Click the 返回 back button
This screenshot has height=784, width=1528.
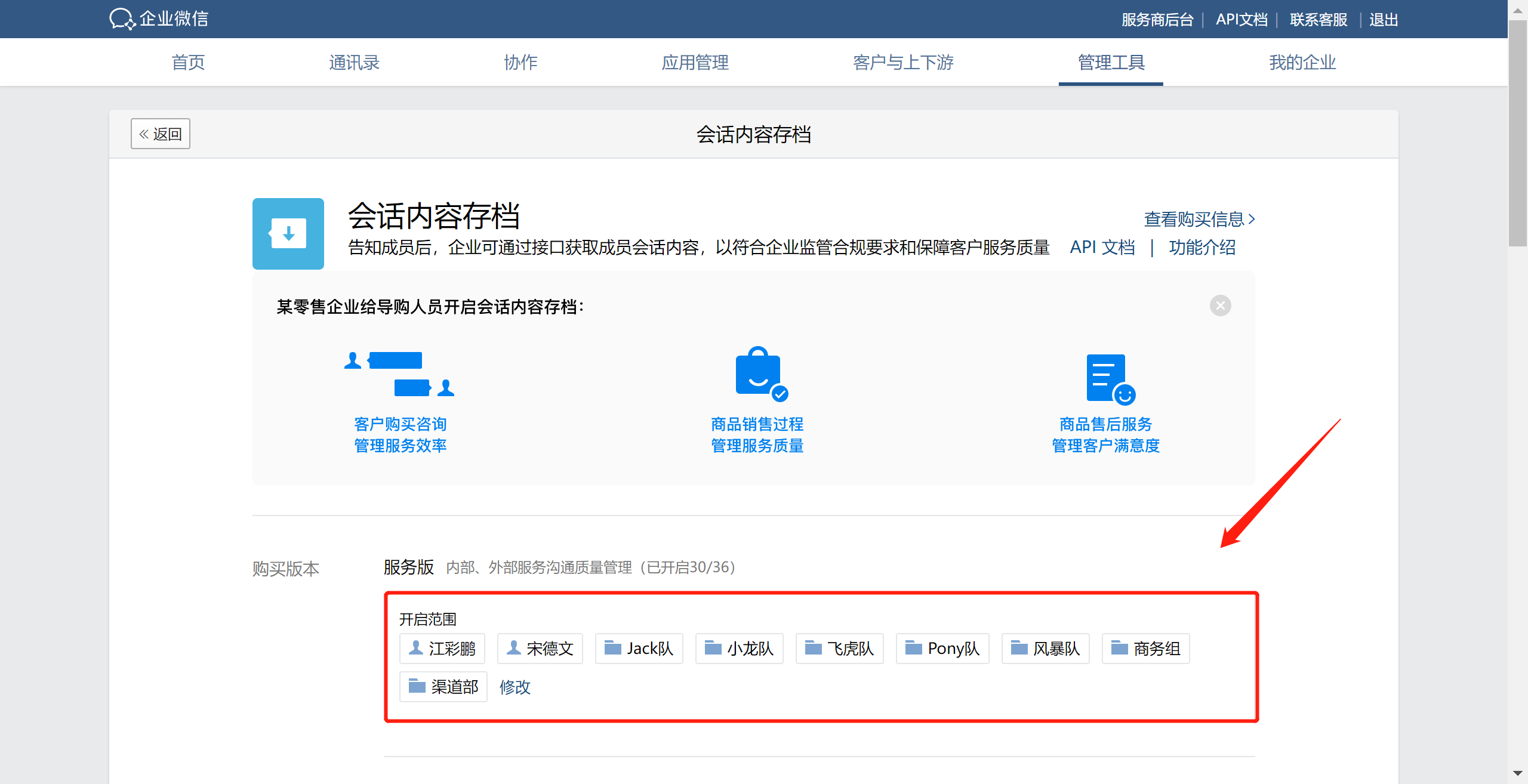(160, 134)
